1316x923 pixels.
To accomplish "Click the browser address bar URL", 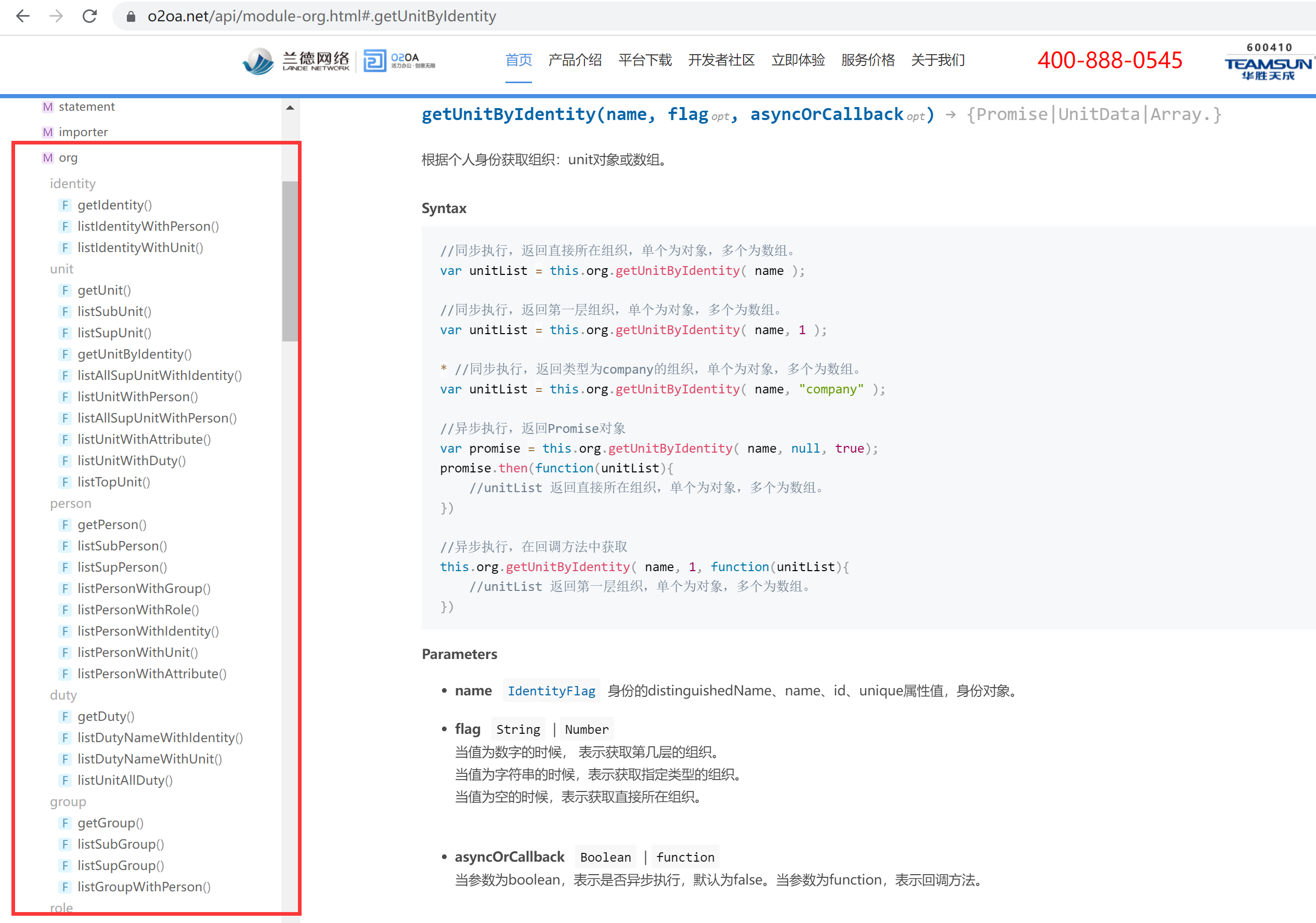I will click(x=321, y=16).
